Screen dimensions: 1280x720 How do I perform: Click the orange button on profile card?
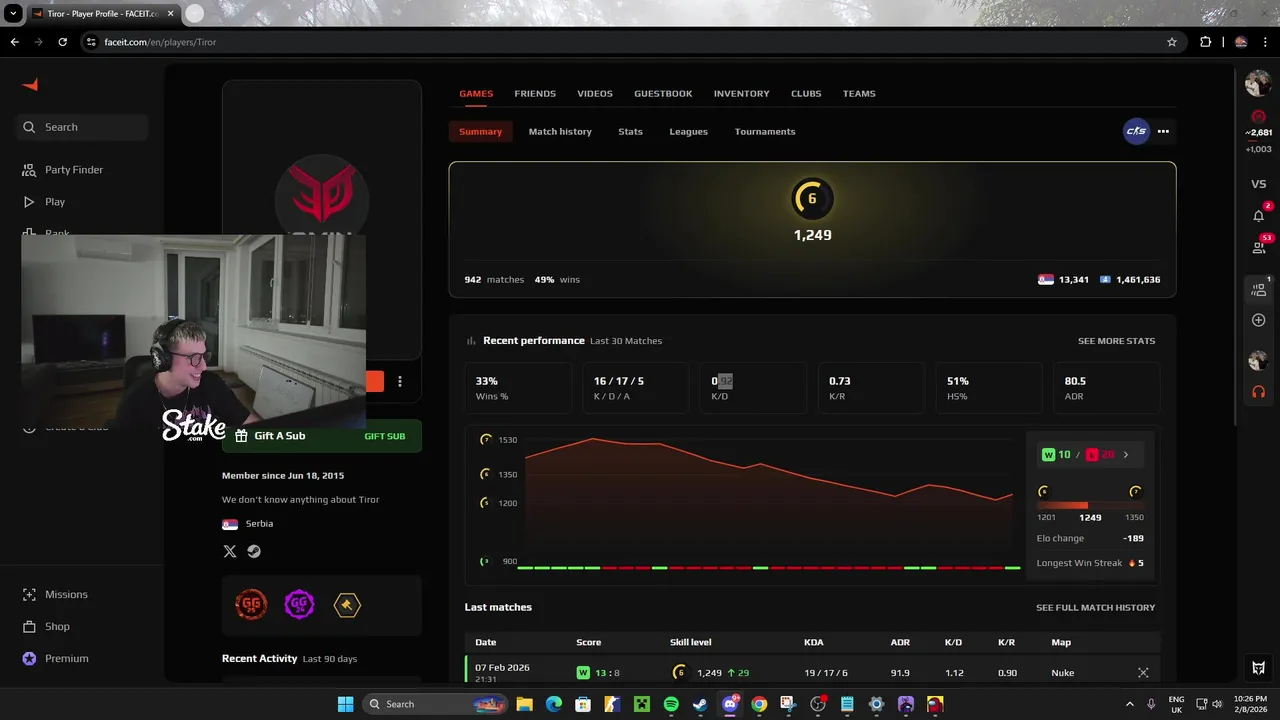(374, 381)
